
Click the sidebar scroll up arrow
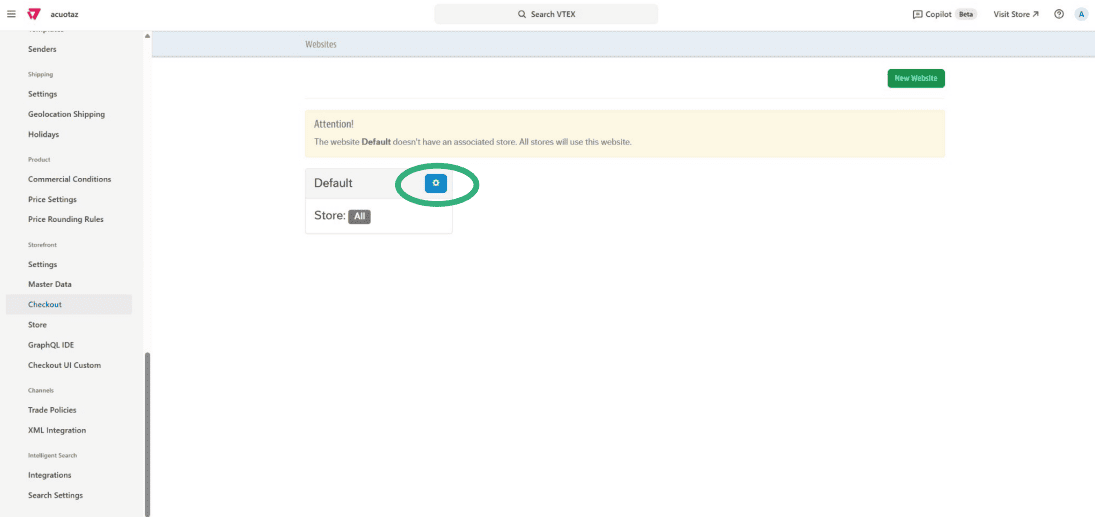click(148, 36)
